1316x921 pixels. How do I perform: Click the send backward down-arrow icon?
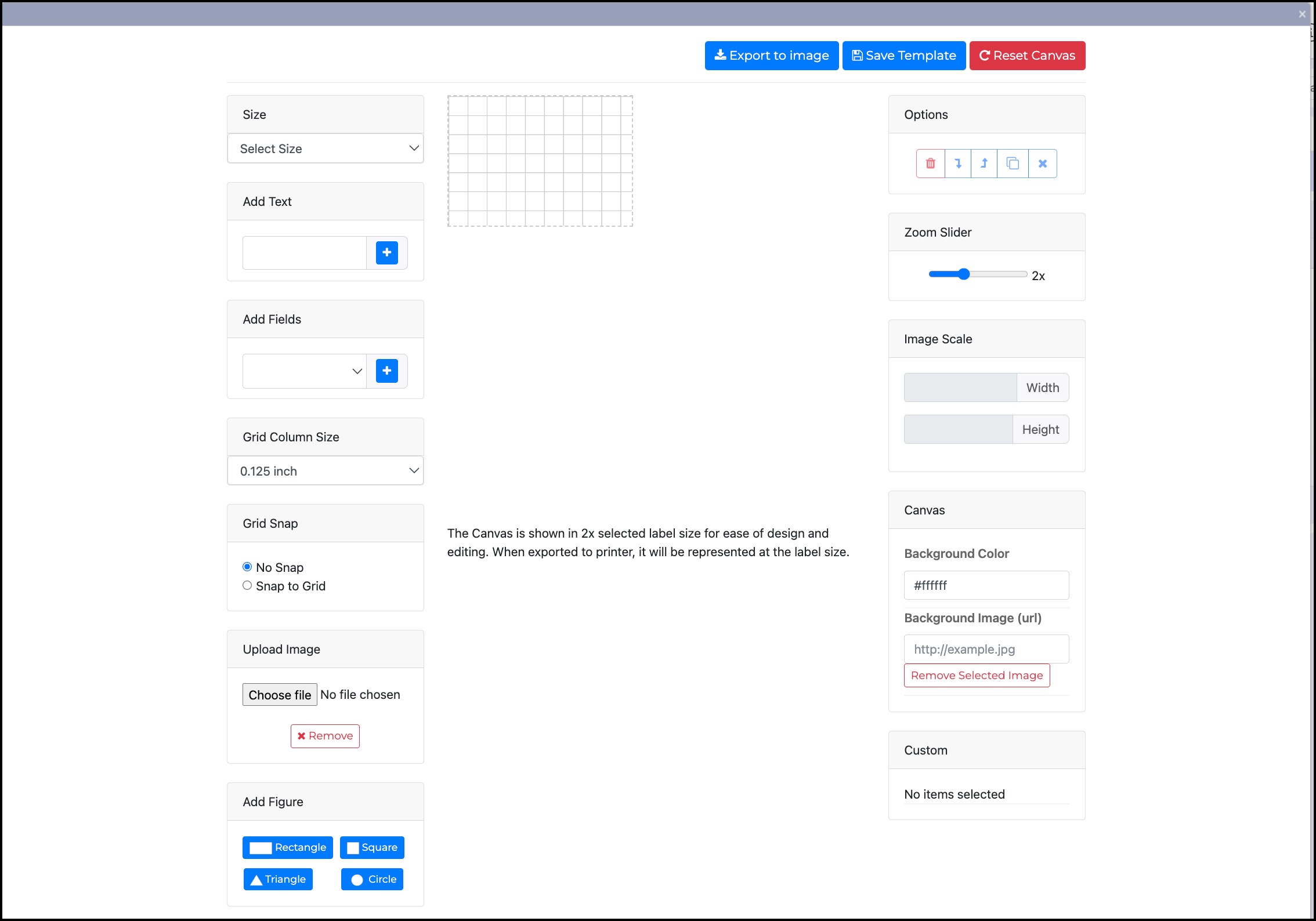pyautogui.click(x=958, y=164)
